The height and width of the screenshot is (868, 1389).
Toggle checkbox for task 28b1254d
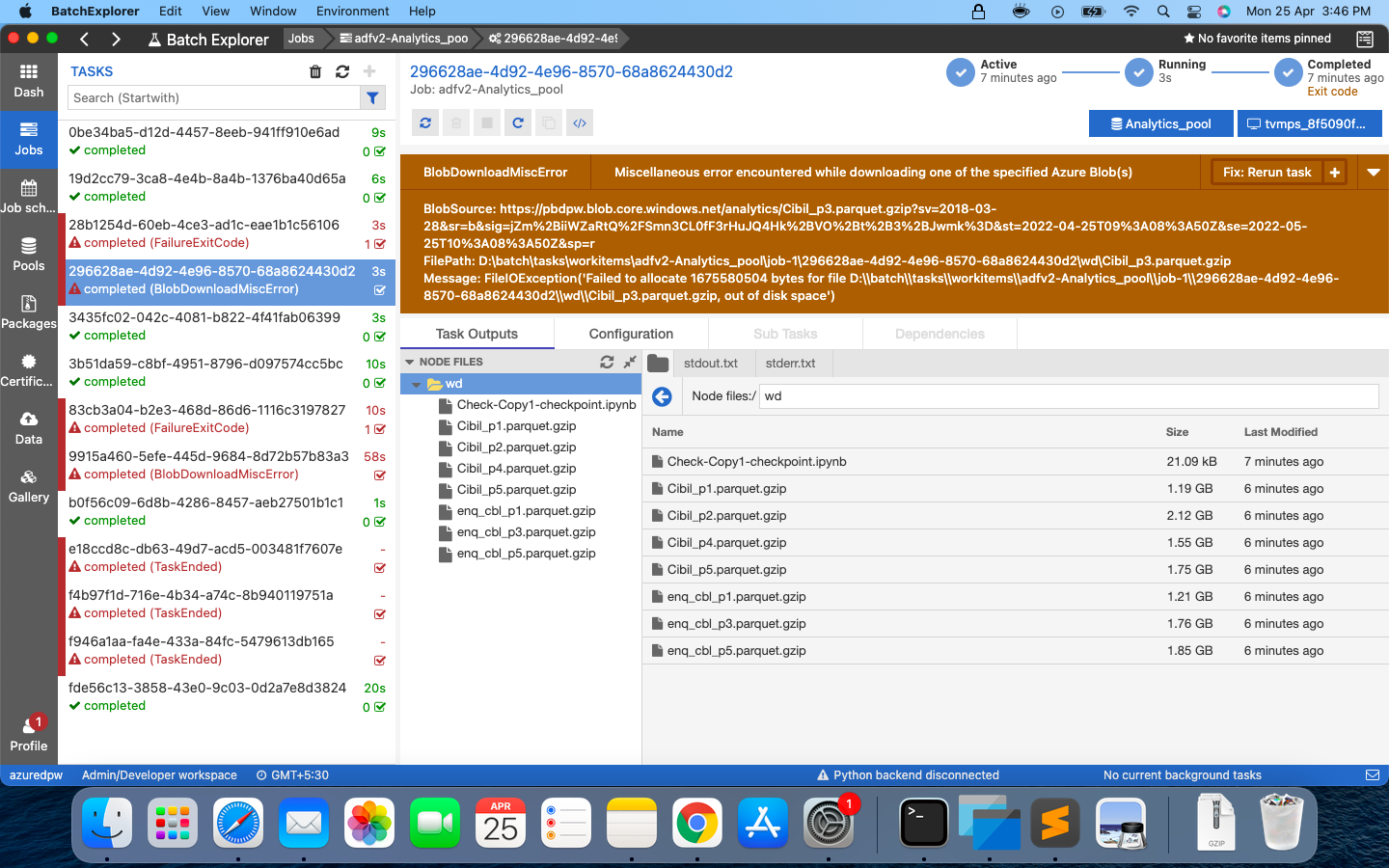coord(380,244)
